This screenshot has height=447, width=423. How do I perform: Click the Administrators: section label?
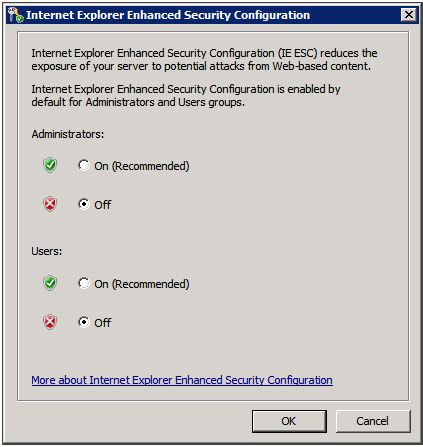(68, 134)
